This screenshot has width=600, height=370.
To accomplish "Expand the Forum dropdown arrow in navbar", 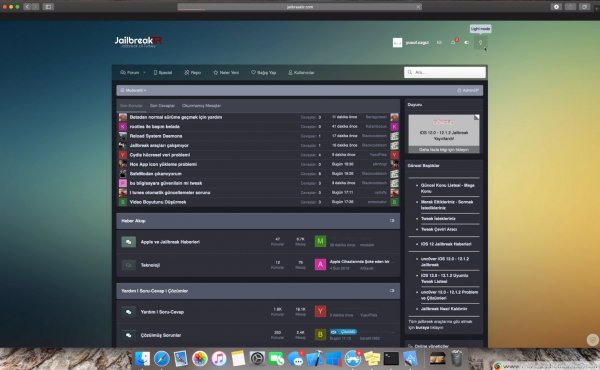I will (x=144, y=72).
